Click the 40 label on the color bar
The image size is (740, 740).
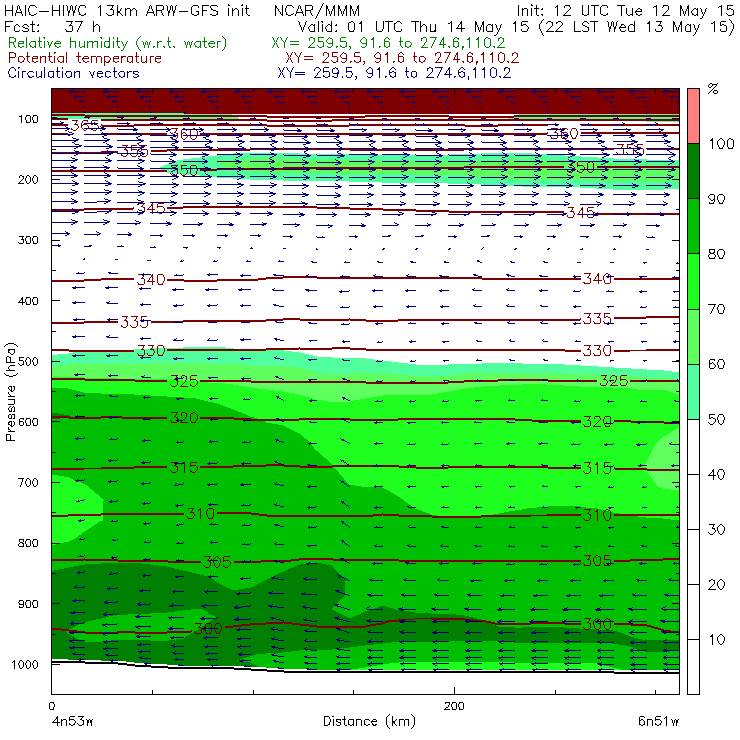(716, 475)
